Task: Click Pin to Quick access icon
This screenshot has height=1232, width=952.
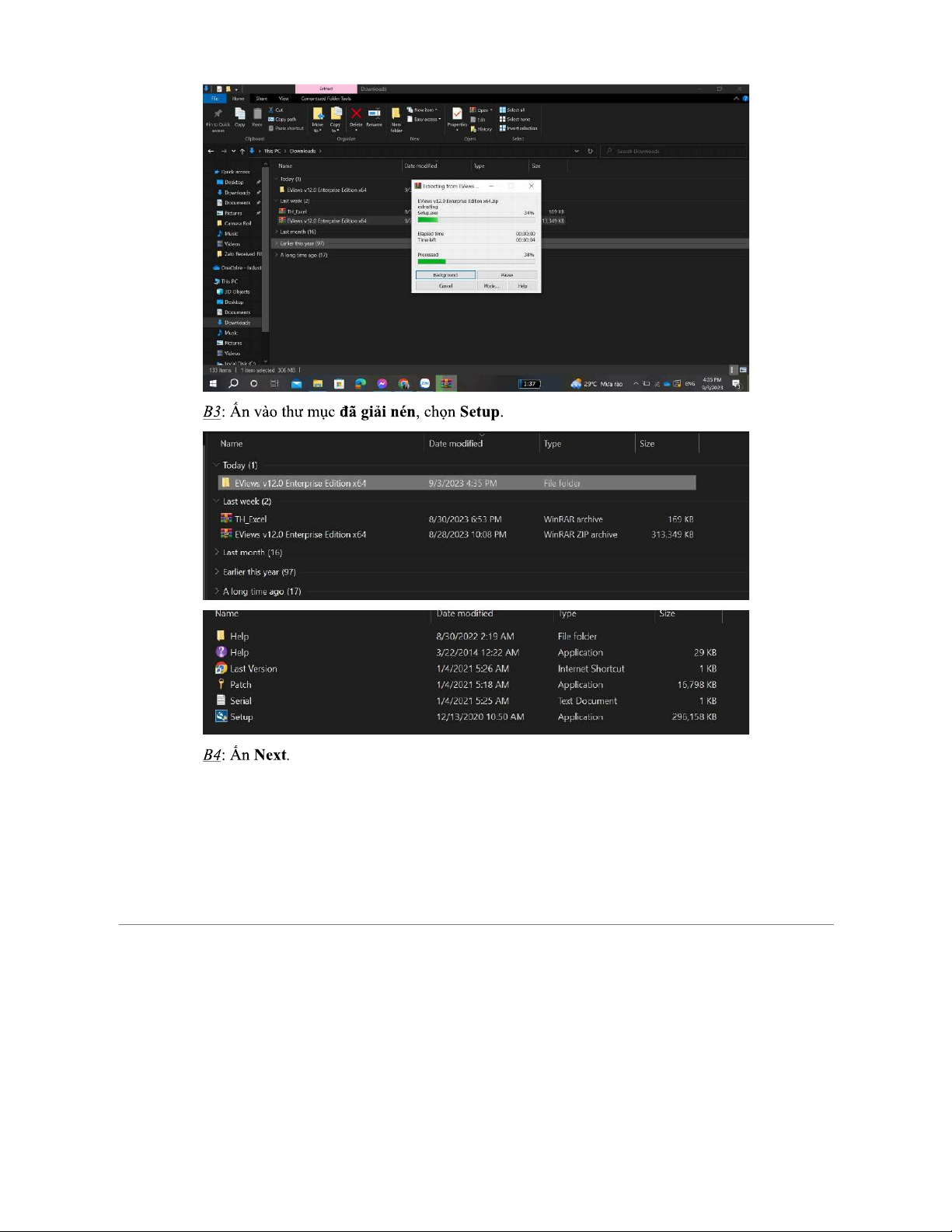Action: 218,117
